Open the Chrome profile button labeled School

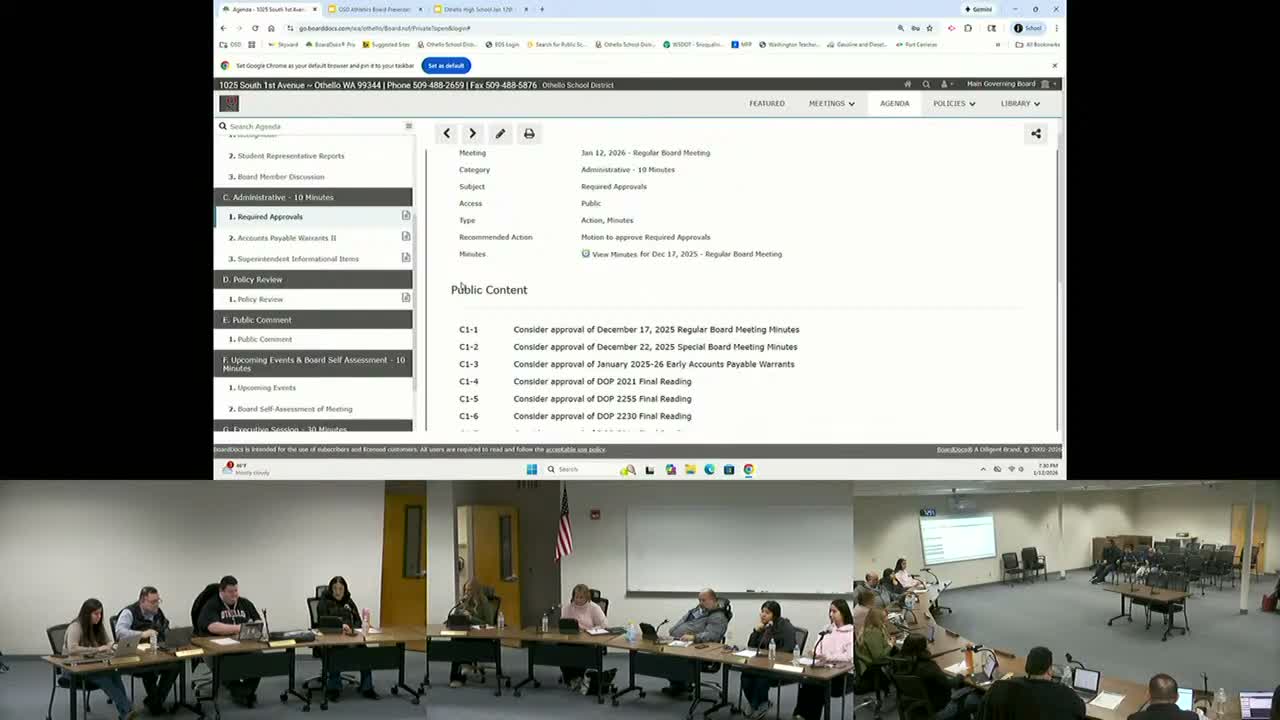click(1028, 28)
